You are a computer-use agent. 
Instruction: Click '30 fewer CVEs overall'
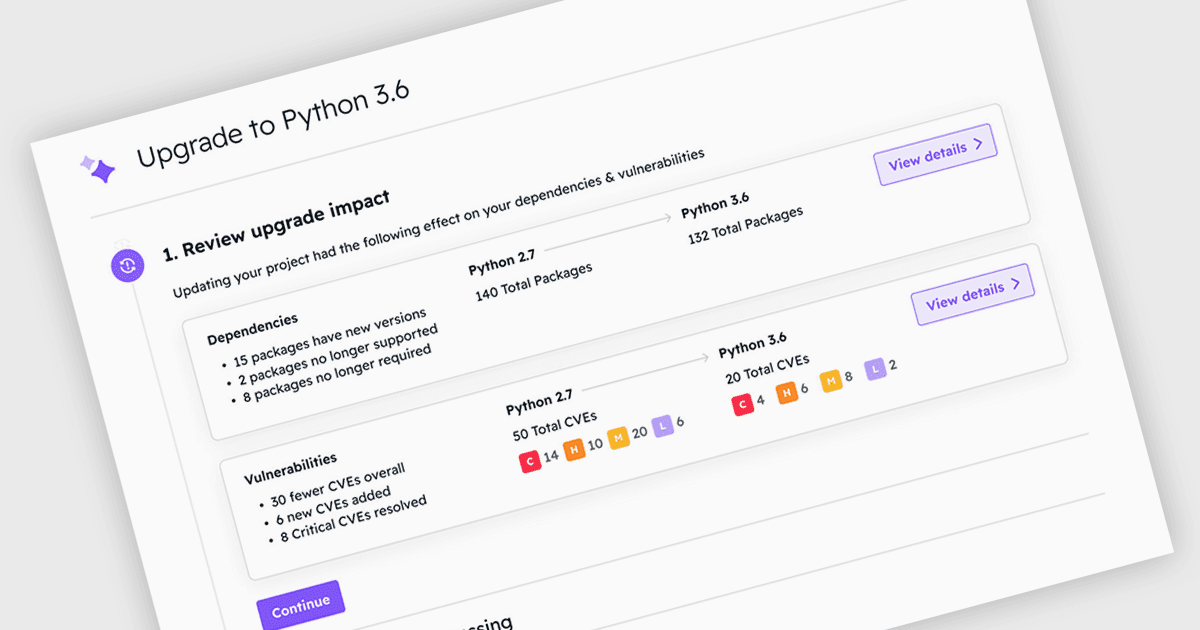coord(336,485)
